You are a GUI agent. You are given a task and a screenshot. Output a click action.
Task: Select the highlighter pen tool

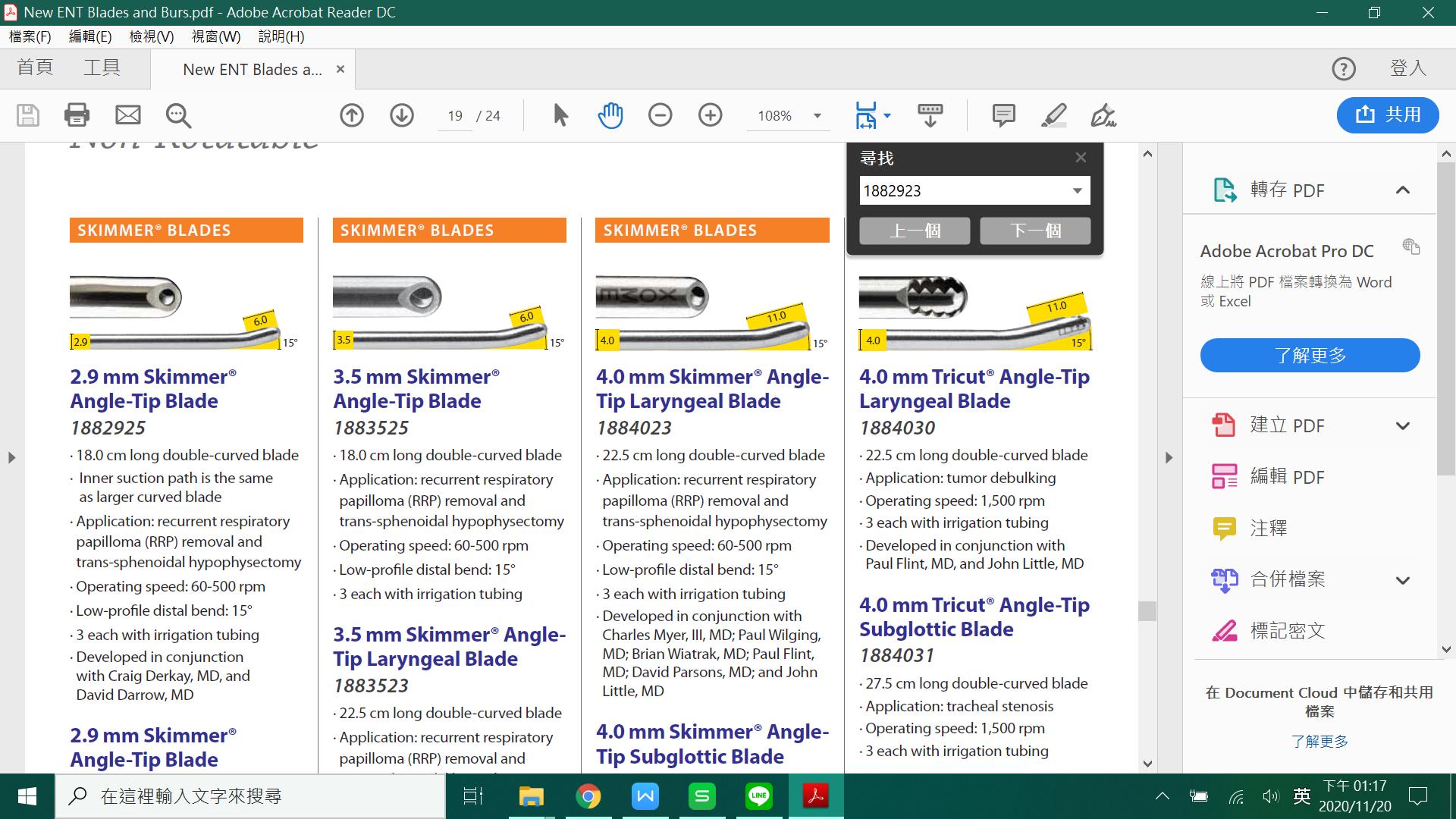point(1054,115)
